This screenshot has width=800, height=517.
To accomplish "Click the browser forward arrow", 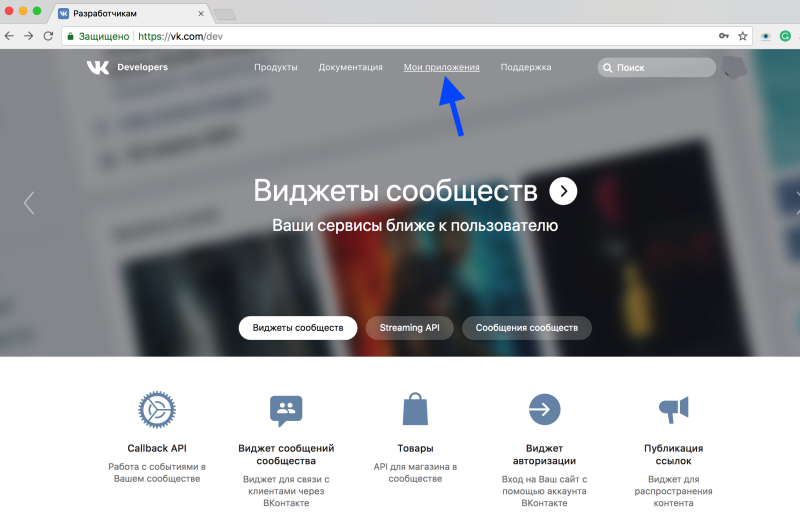I will [x=29, y=36].
